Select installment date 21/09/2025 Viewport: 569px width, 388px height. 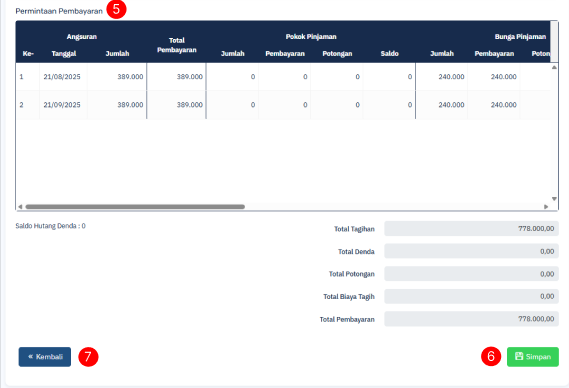[x=62, y=105]
